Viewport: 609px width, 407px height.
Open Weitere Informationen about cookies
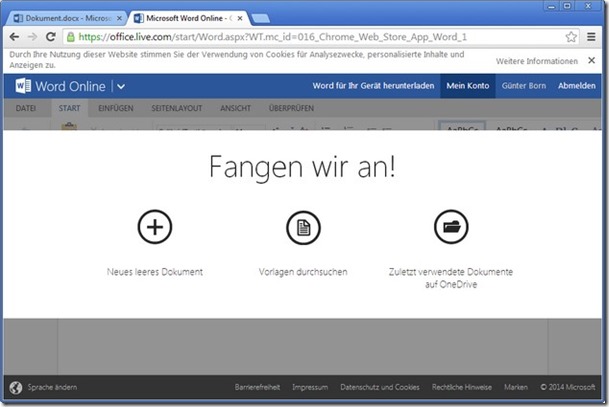537,61
